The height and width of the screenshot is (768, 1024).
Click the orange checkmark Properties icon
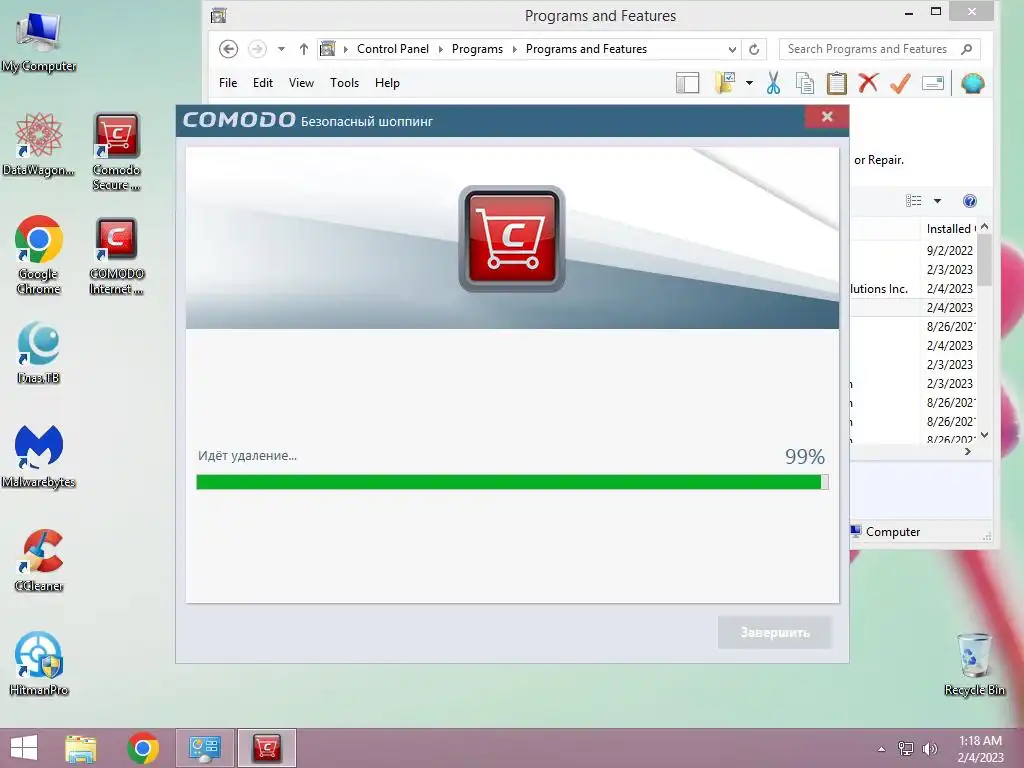click(x=900, y=83)
